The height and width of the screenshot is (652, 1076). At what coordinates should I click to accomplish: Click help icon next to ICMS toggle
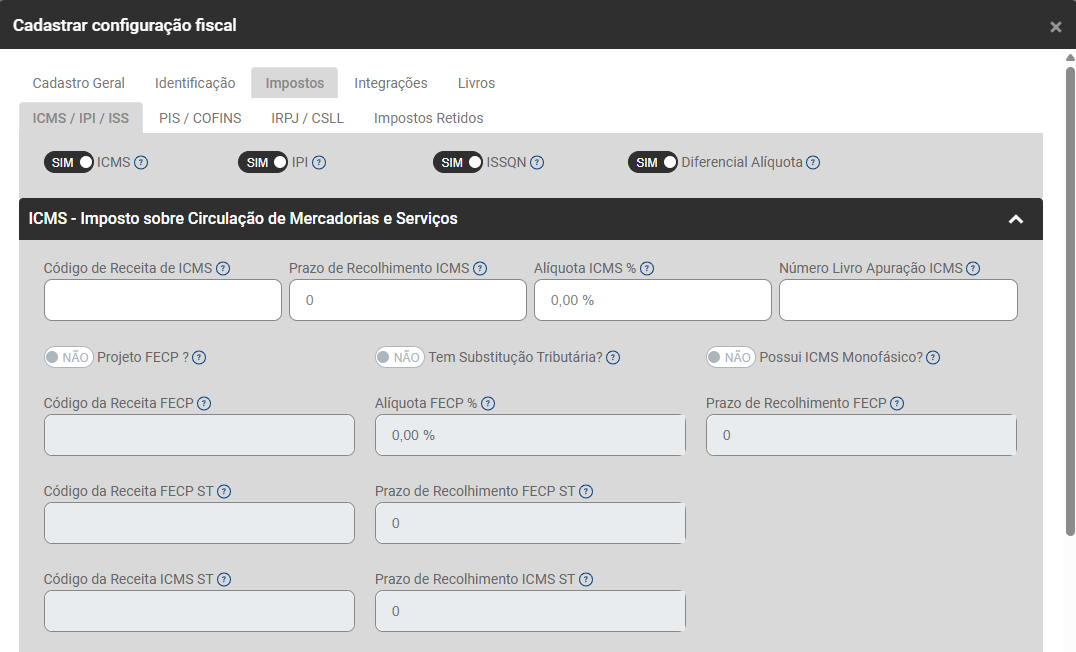tap(141, 163)
